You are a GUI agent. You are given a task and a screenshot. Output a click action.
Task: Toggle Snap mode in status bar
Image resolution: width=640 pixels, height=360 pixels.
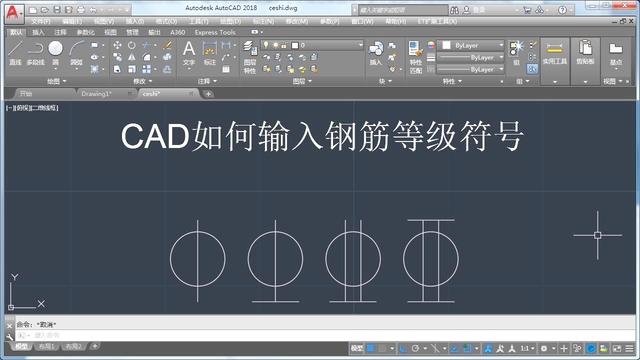click(x=382, y=348)
